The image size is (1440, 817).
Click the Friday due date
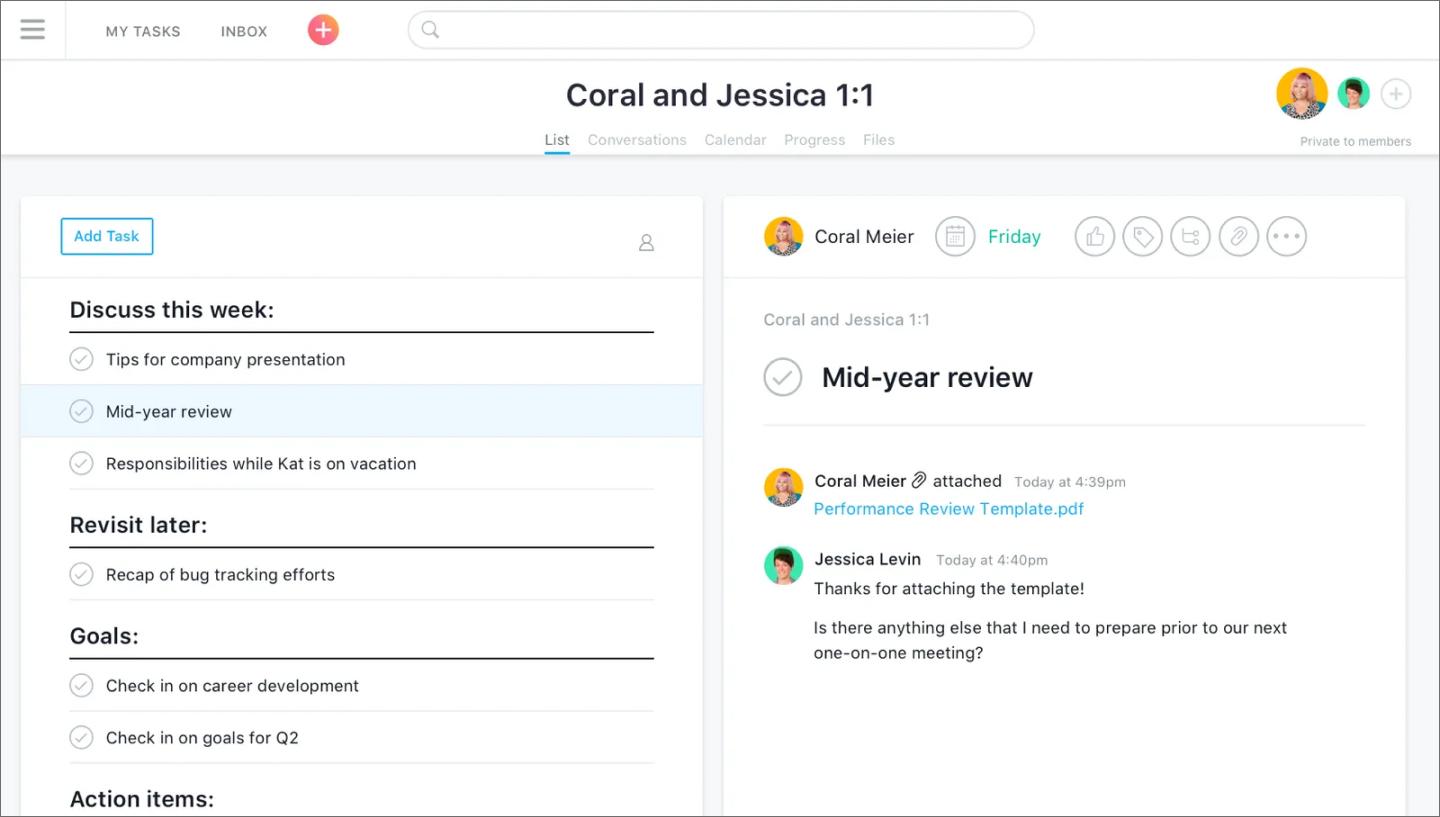tap(1014, 237)
